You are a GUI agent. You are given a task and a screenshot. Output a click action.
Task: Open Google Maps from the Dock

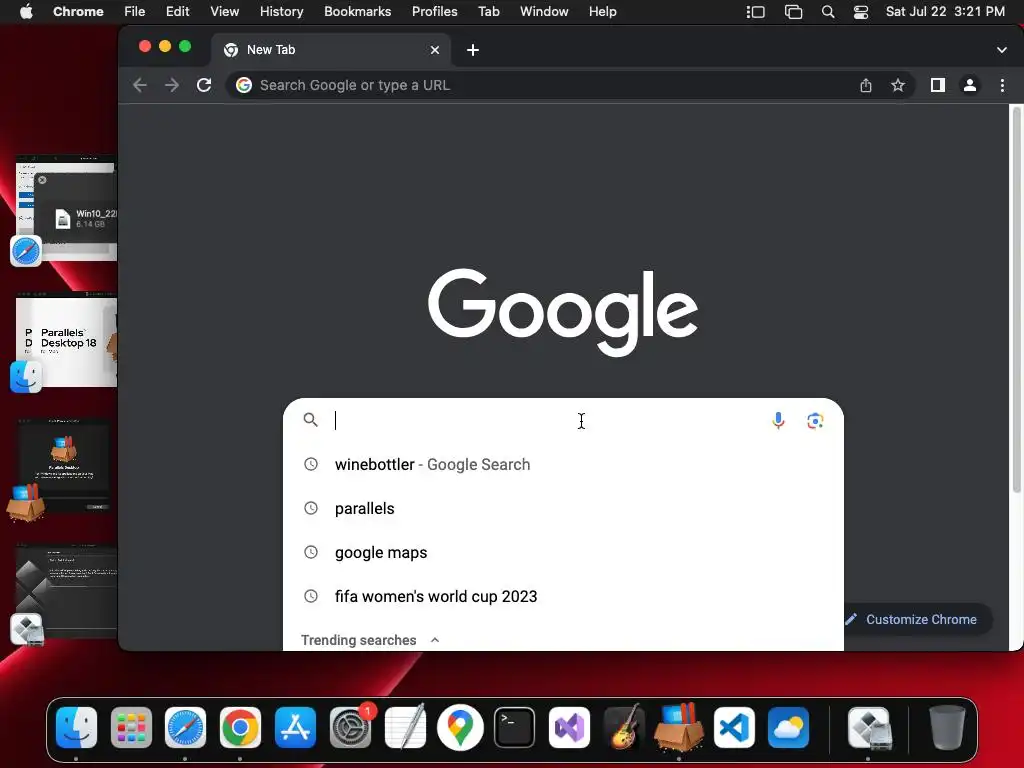coord(460,728)
